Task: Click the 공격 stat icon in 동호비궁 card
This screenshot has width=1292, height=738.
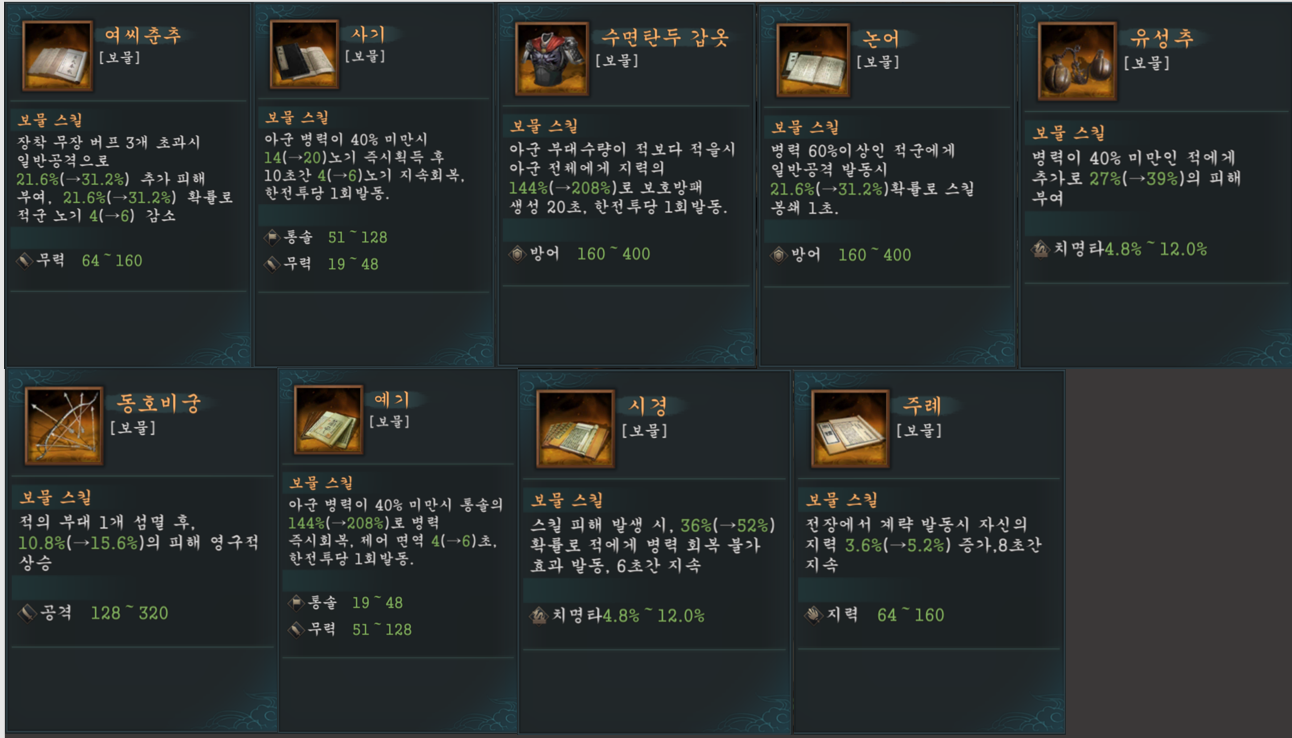Action: pyautogui.click(x=28, y=612)
